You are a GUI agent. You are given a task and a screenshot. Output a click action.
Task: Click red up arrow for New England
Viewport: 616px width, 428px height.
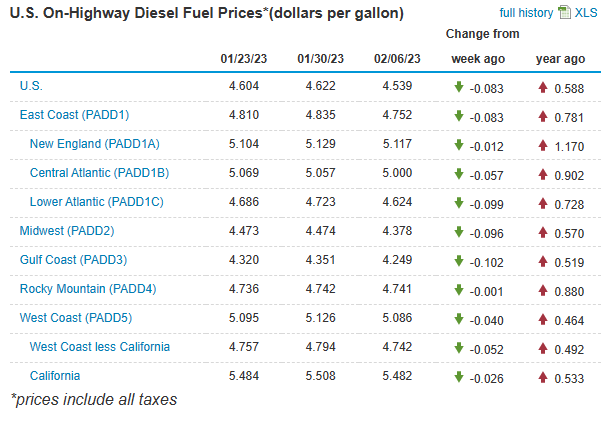click(542, 145)
